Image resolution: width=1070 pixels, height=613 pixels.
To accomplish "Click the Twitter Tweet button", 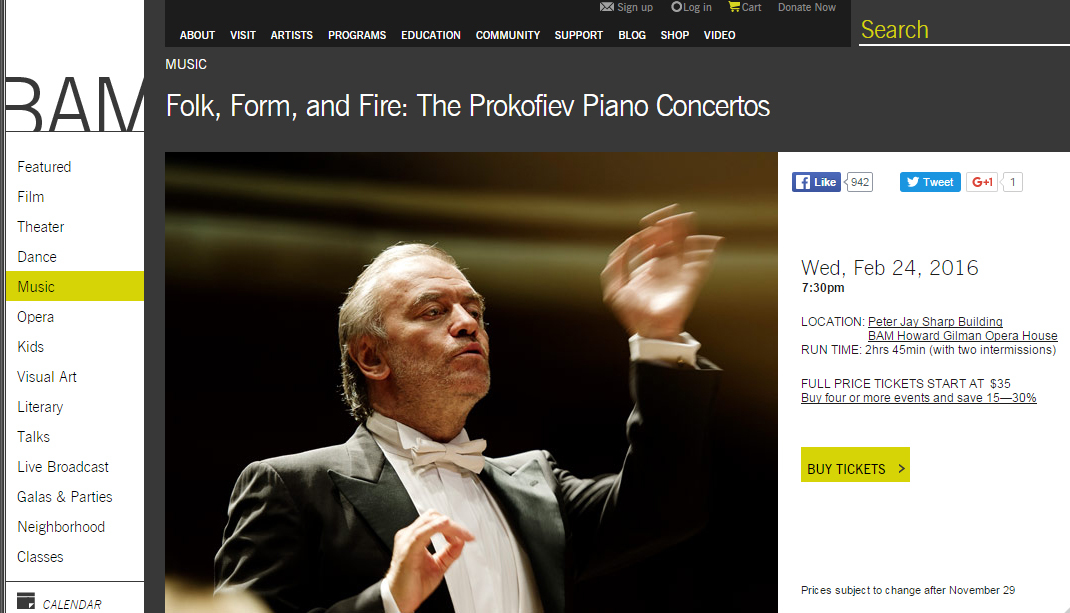I will click(x=930, y=182).
